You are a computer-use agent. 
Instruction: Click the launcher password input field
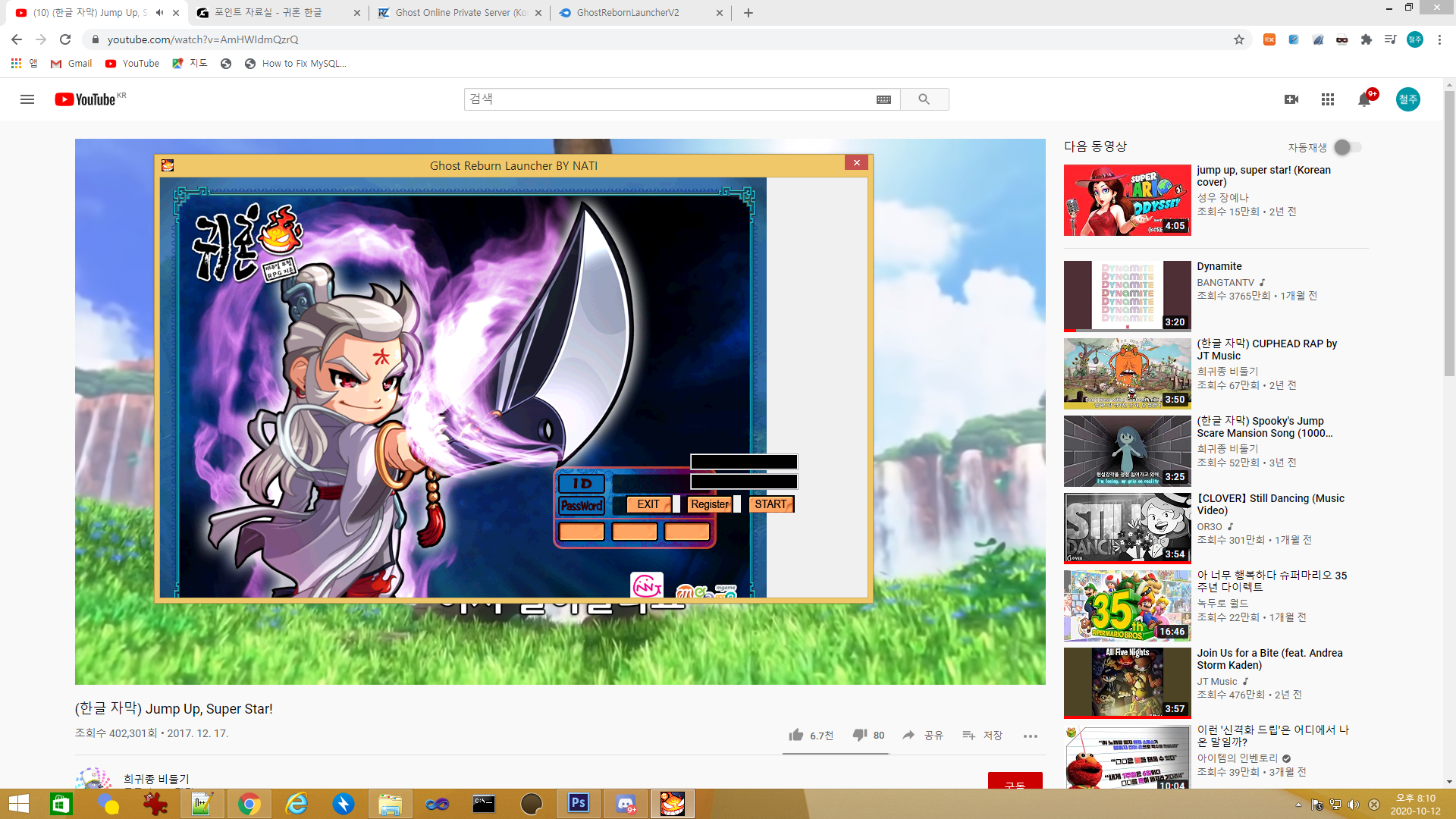(x=744, y=482)
